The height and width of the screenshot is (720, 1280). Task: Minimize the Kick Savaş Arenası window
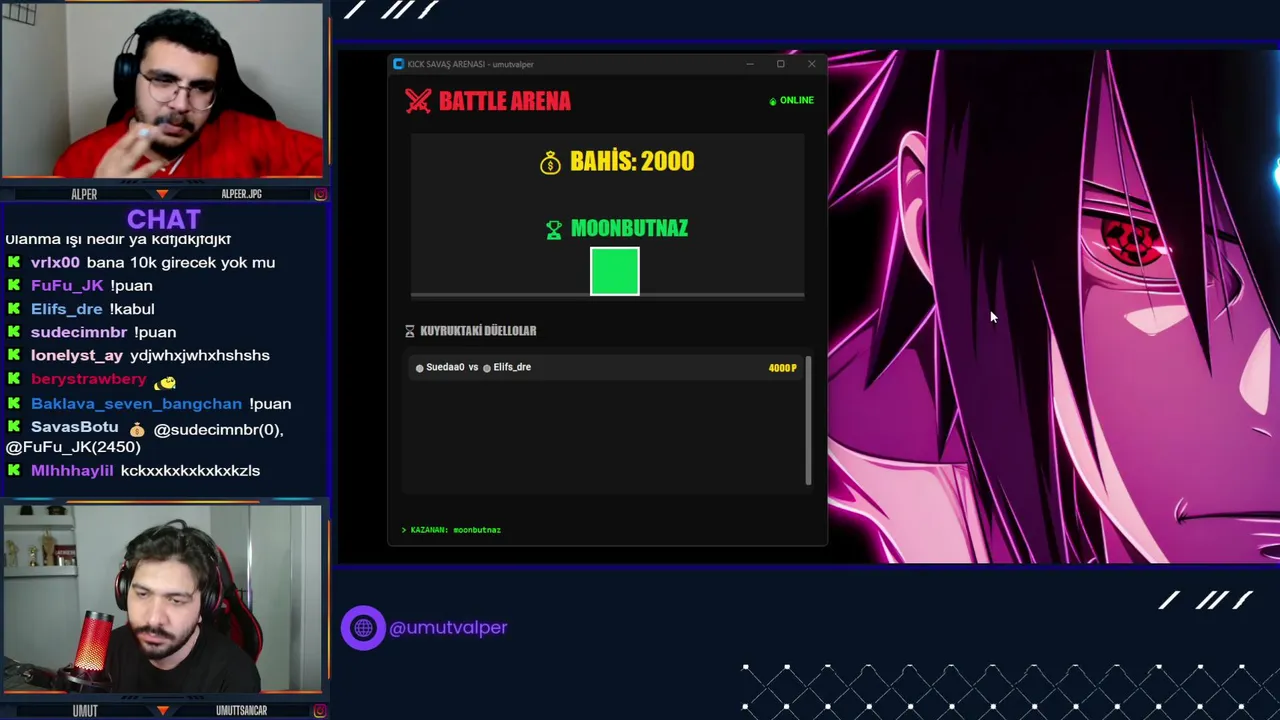click(x=750, y=64)
